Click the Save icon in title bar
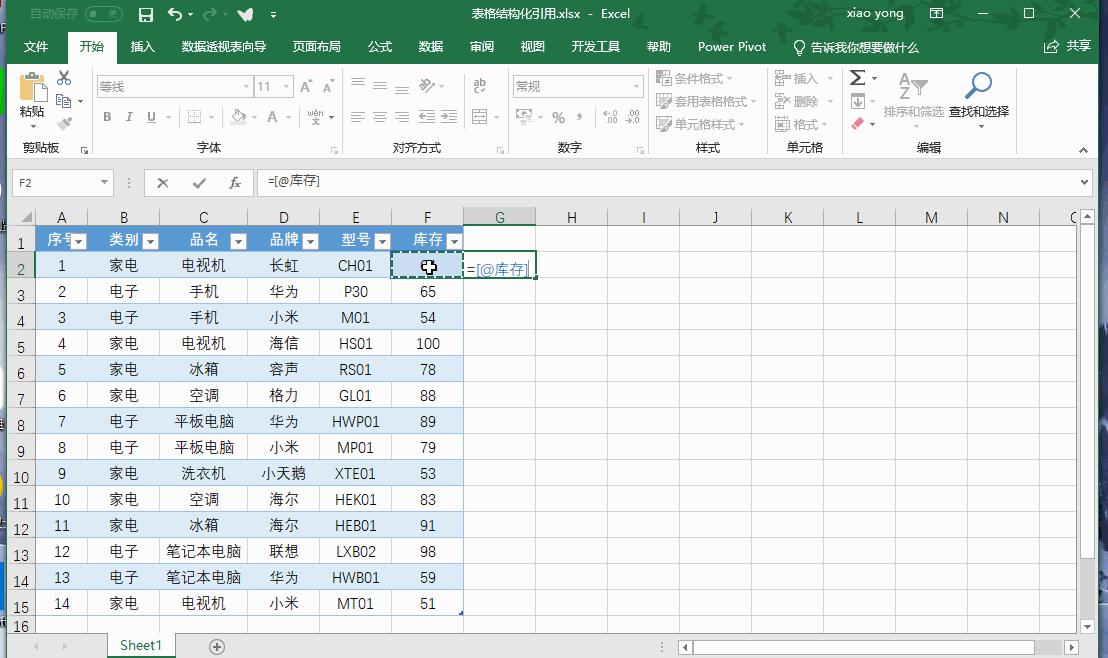Viewport: 1108px width, 658px height. coord(146,14)
